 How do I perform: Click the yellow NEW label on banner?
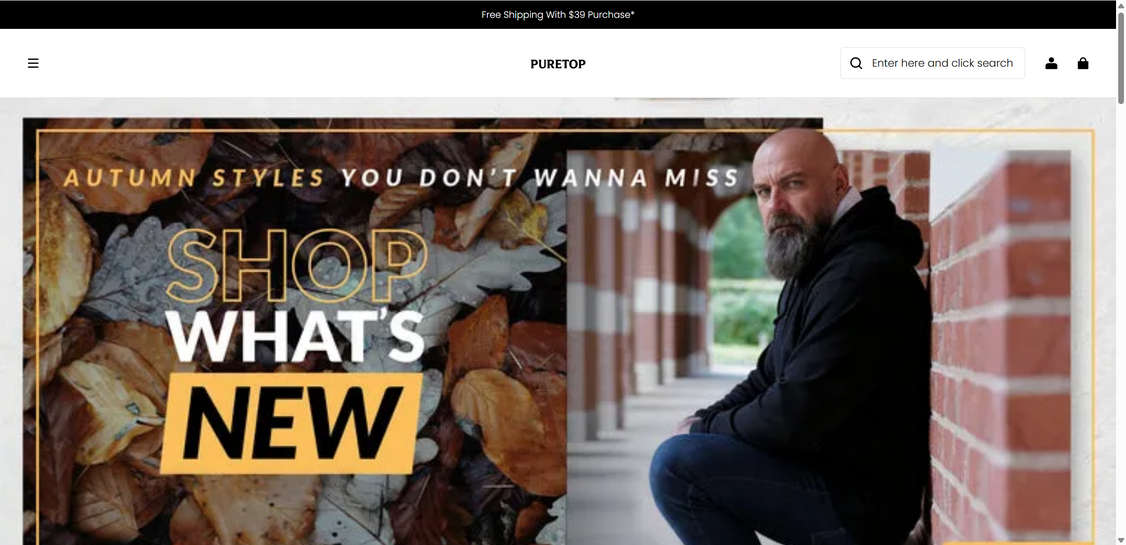point(291,424)
